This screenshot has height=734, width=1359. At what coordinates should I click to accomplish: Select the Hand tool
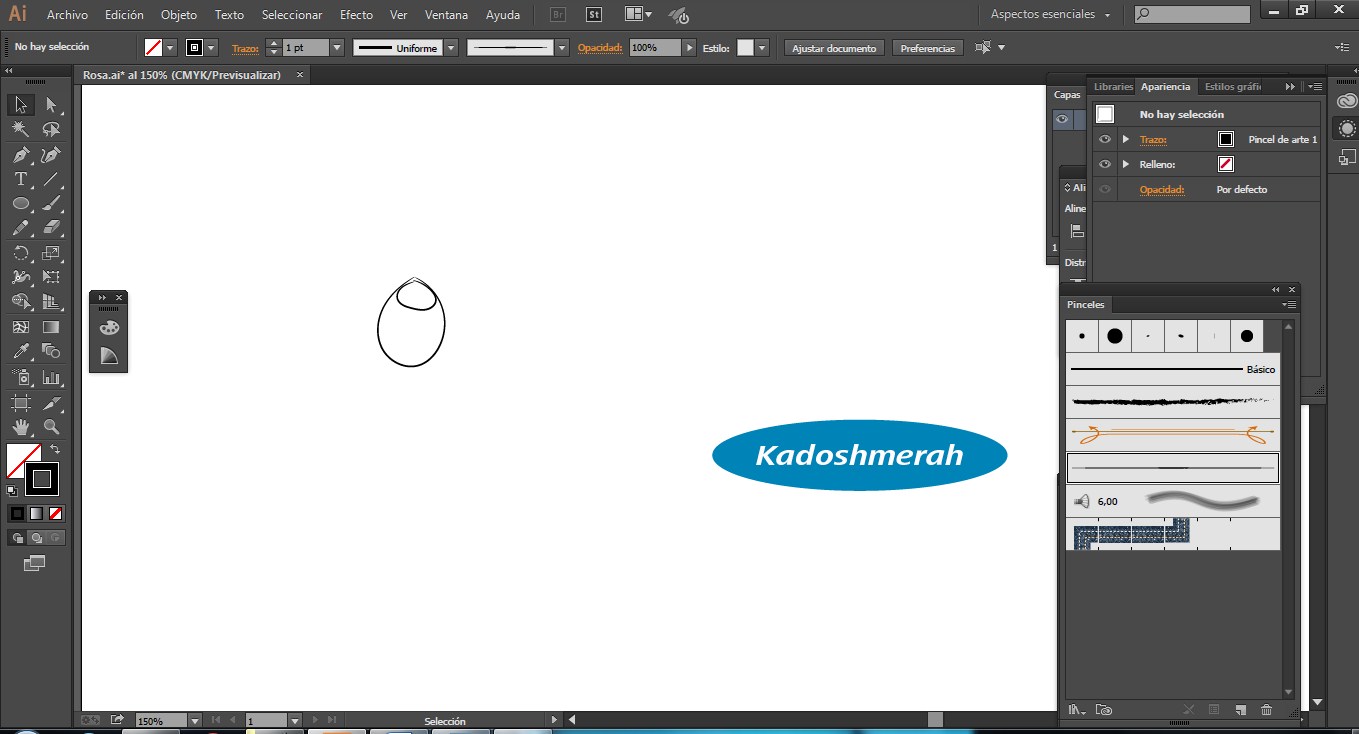[20, 427]
